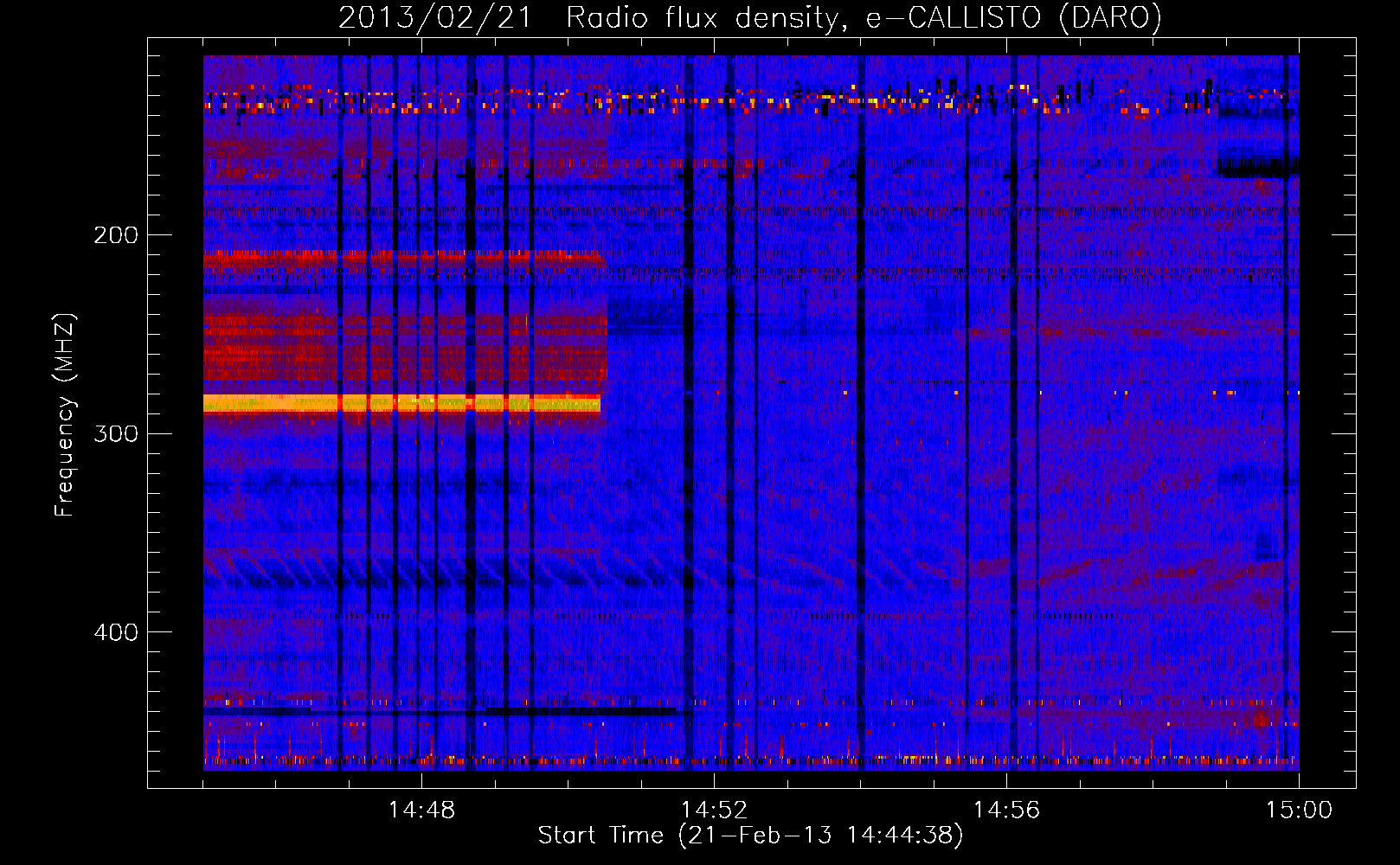Click the 'Frequency (MHZ)' axis label
This screenshot has width=1400, height=865.
[x=65, y=414]
